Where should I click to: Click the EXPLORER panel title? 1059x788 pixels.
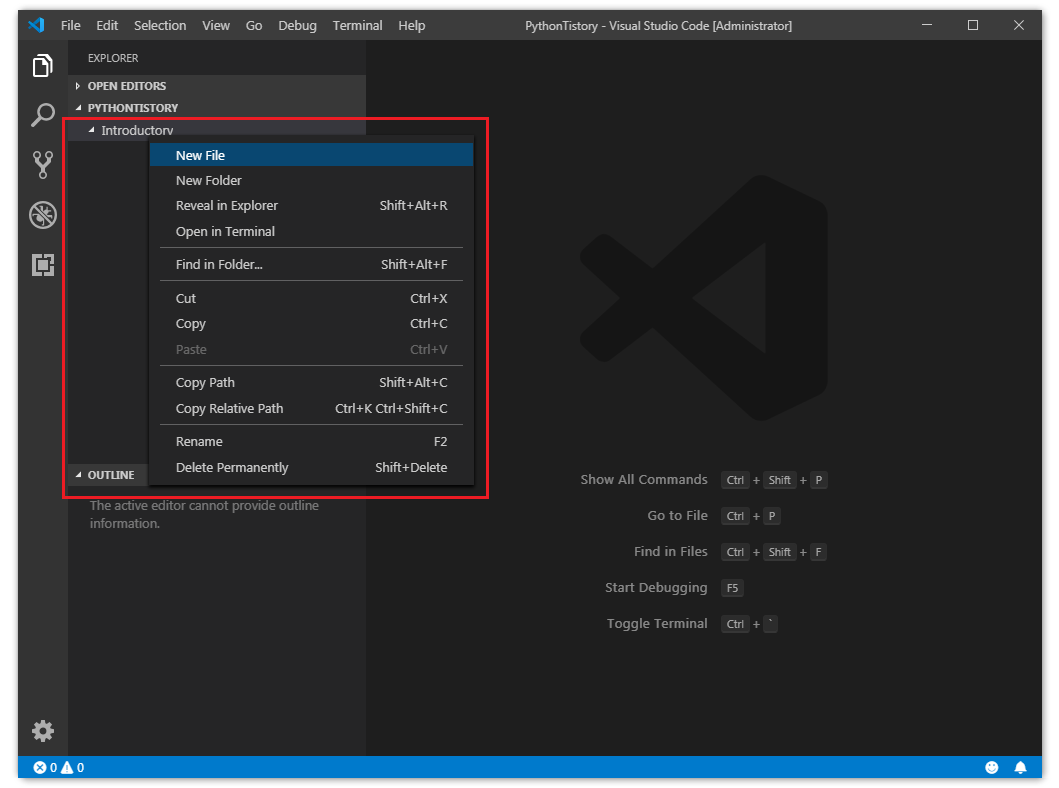[x=113, y=58]
